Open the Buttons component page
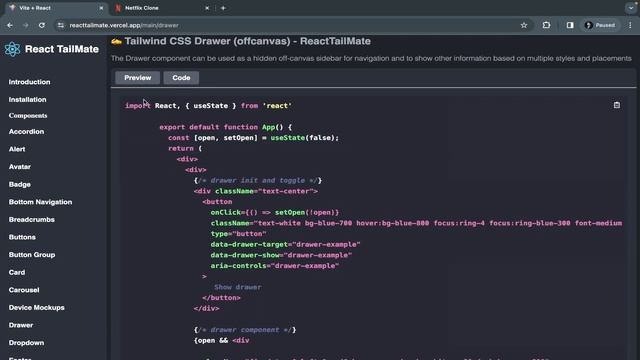The width and height of the screenshot is (640, 360). [x=22, y=237]
